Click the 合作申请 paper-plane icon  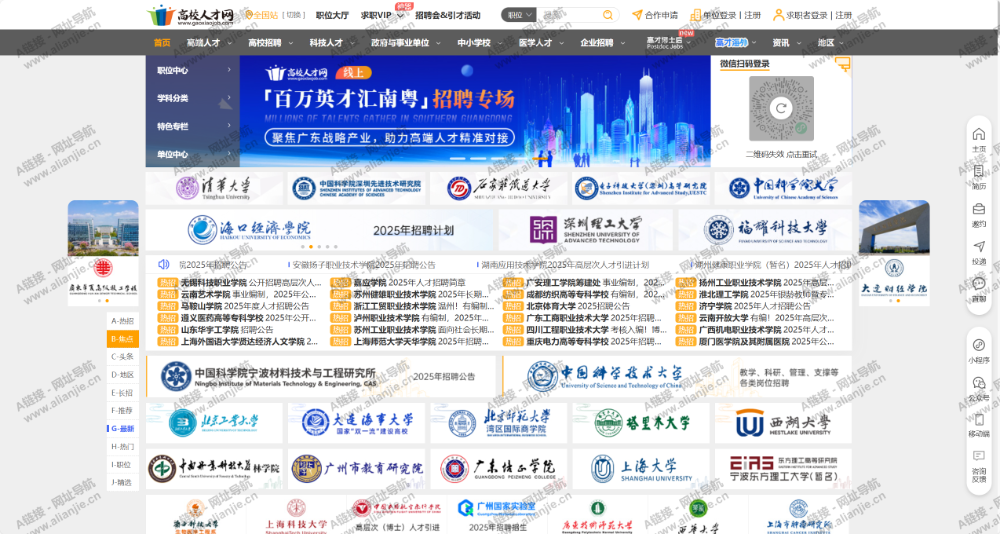point(636,15)
